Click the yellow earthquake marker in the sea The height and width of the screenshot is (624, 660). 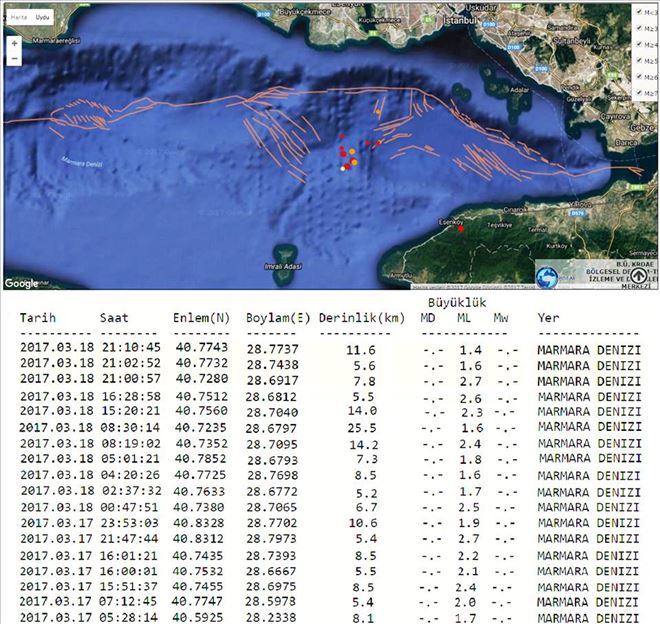coord(344,169)
